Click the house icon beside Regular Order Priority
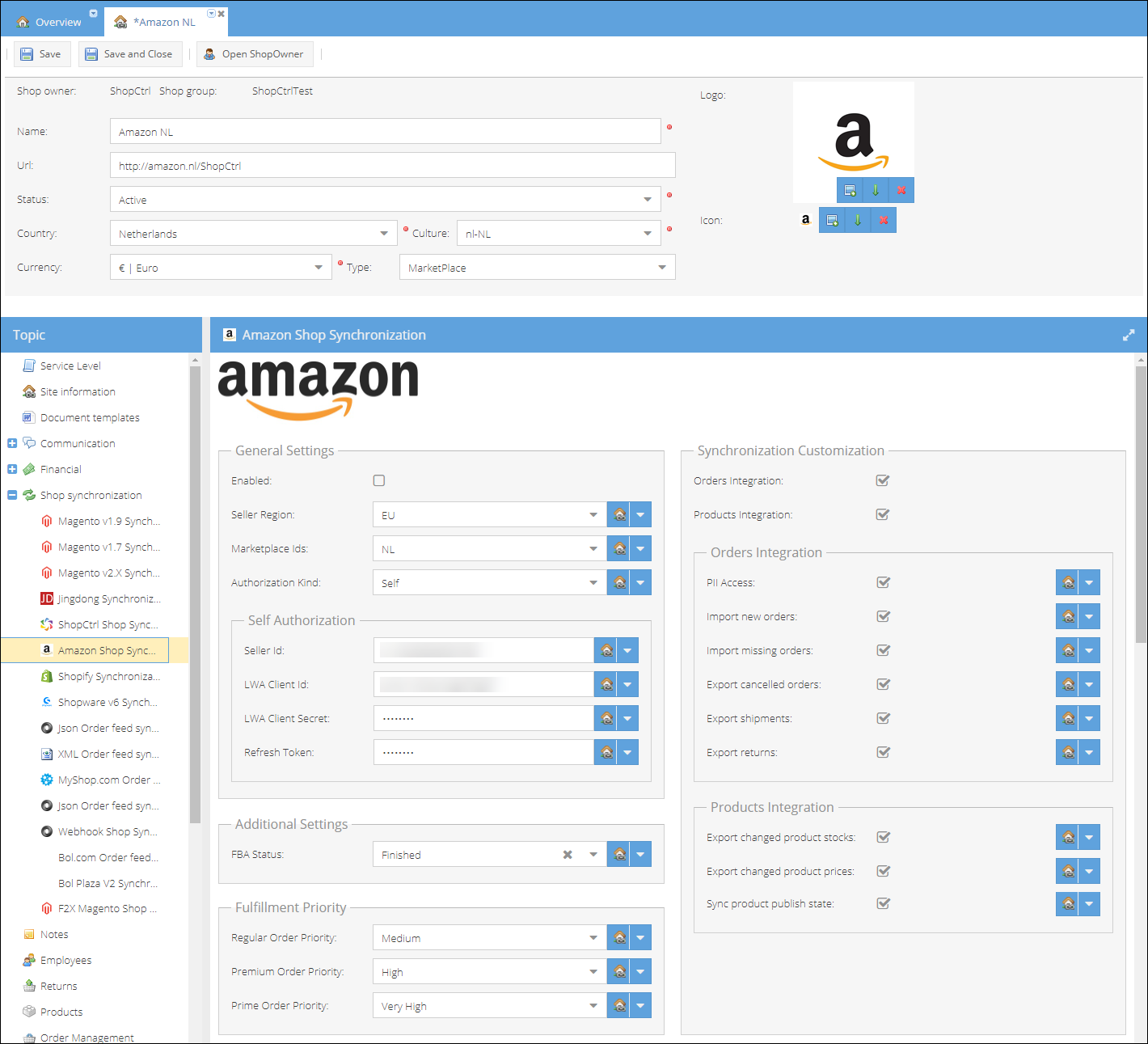The image size is (1148, 1044). click(x=619, y=937)
